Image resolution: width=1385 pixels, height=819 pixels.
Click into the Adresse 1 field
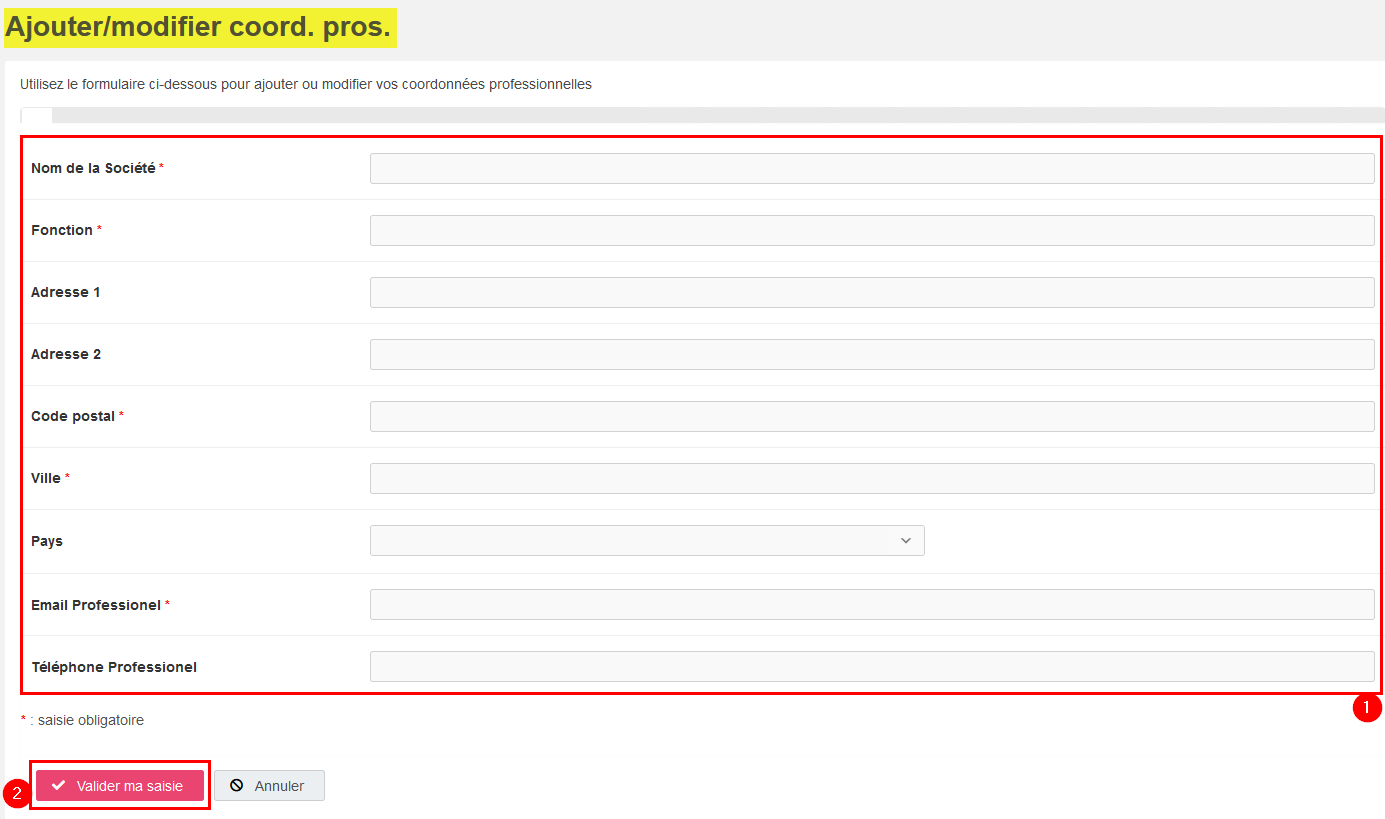click(x=872, y=292)
